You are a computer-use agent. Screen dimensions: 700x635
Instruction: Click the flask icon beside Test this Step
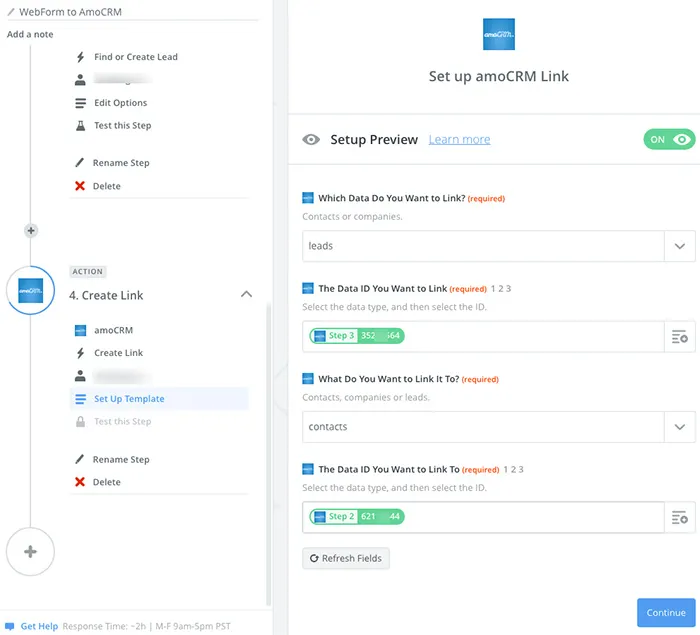click(80, 125)
